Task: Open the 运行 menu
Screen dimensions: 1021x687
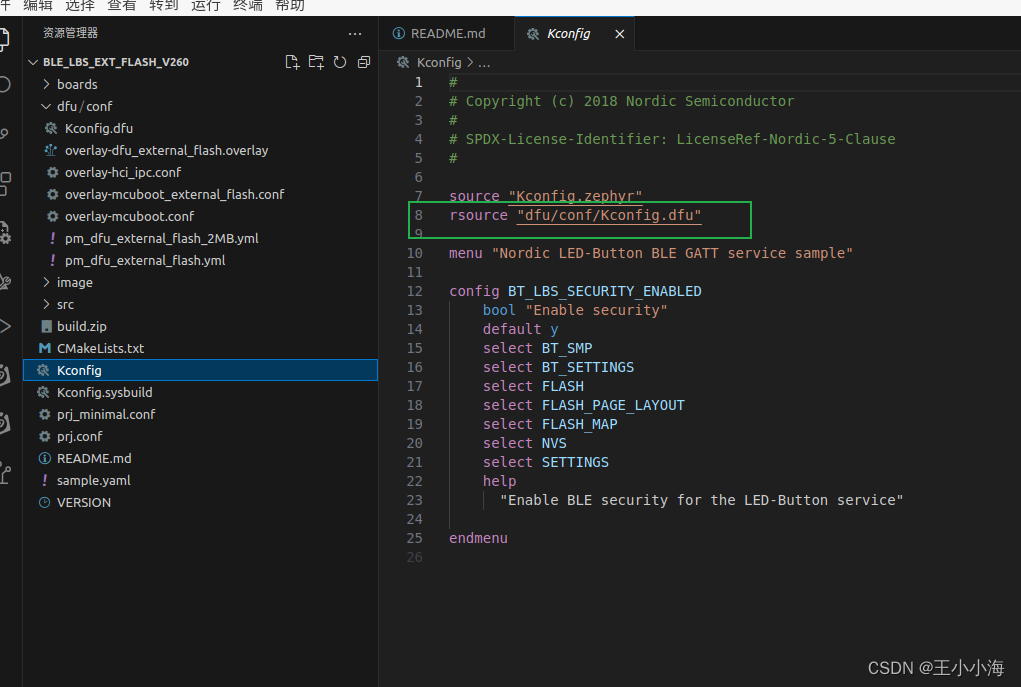Action: (205, 6)
